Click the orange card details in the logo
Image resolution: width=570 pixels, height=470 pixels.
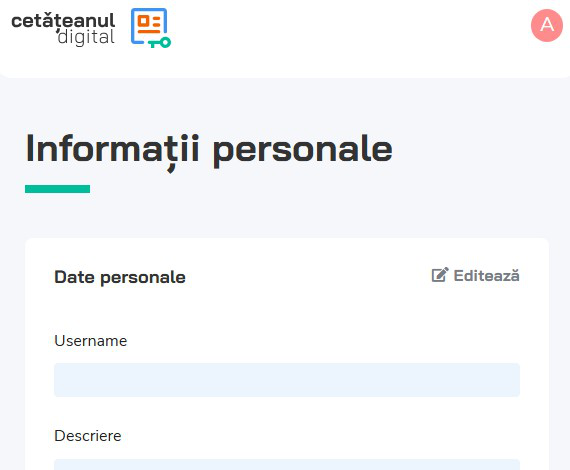click(149, 24)
